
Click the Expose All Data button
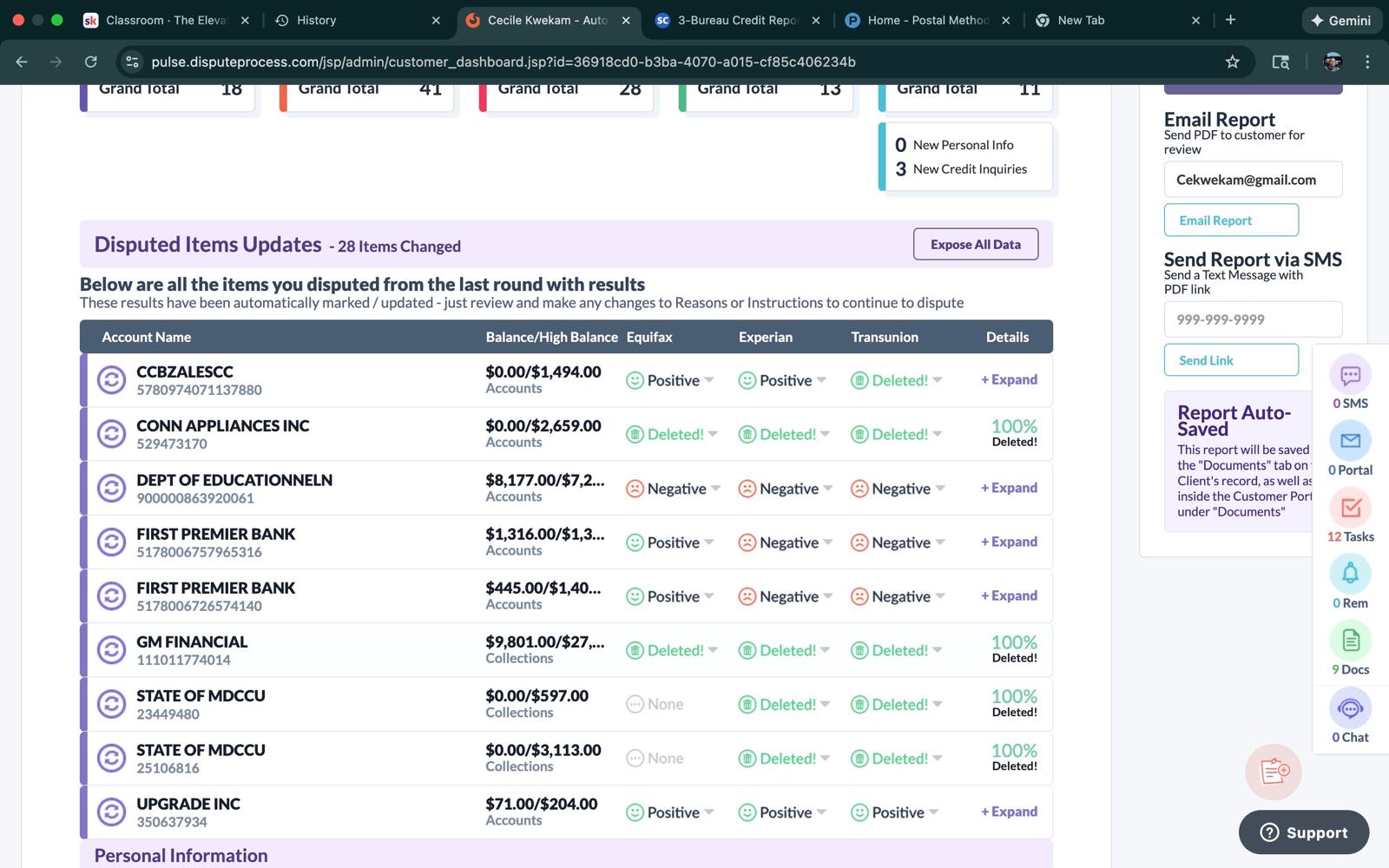975,245
